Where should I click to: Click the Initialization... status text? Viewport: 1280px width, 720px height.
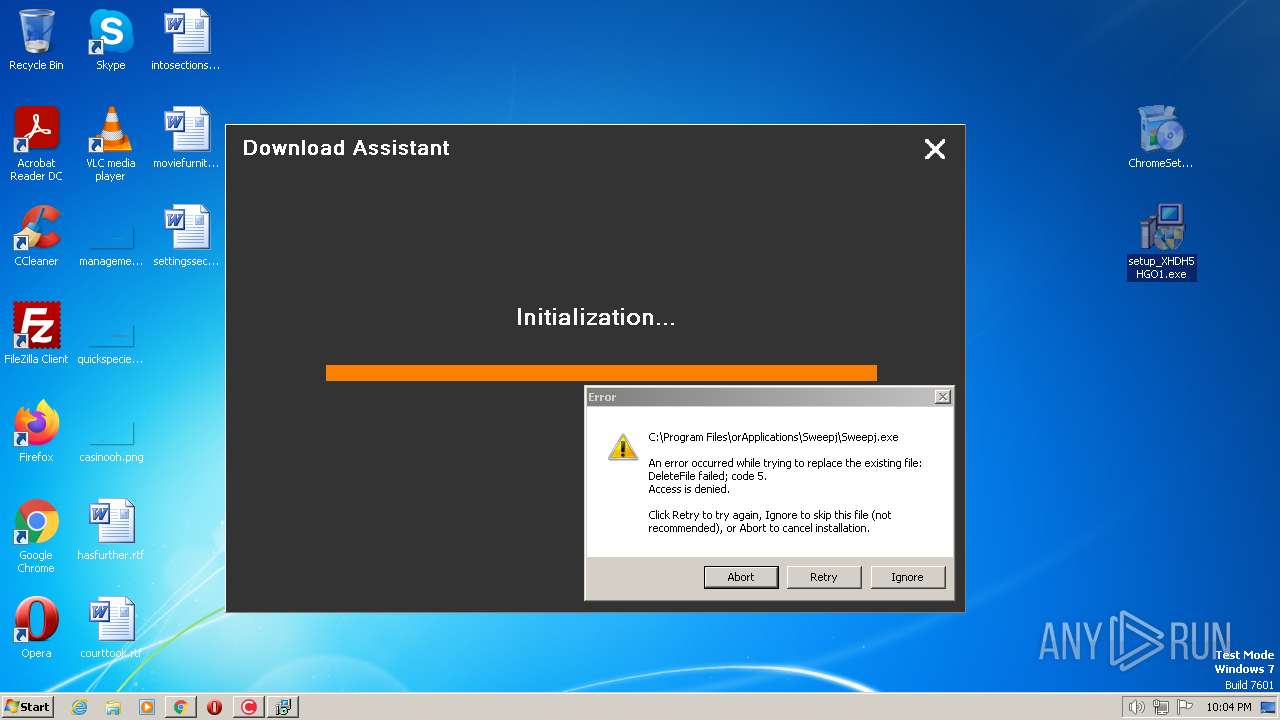(x=596, y=317)
